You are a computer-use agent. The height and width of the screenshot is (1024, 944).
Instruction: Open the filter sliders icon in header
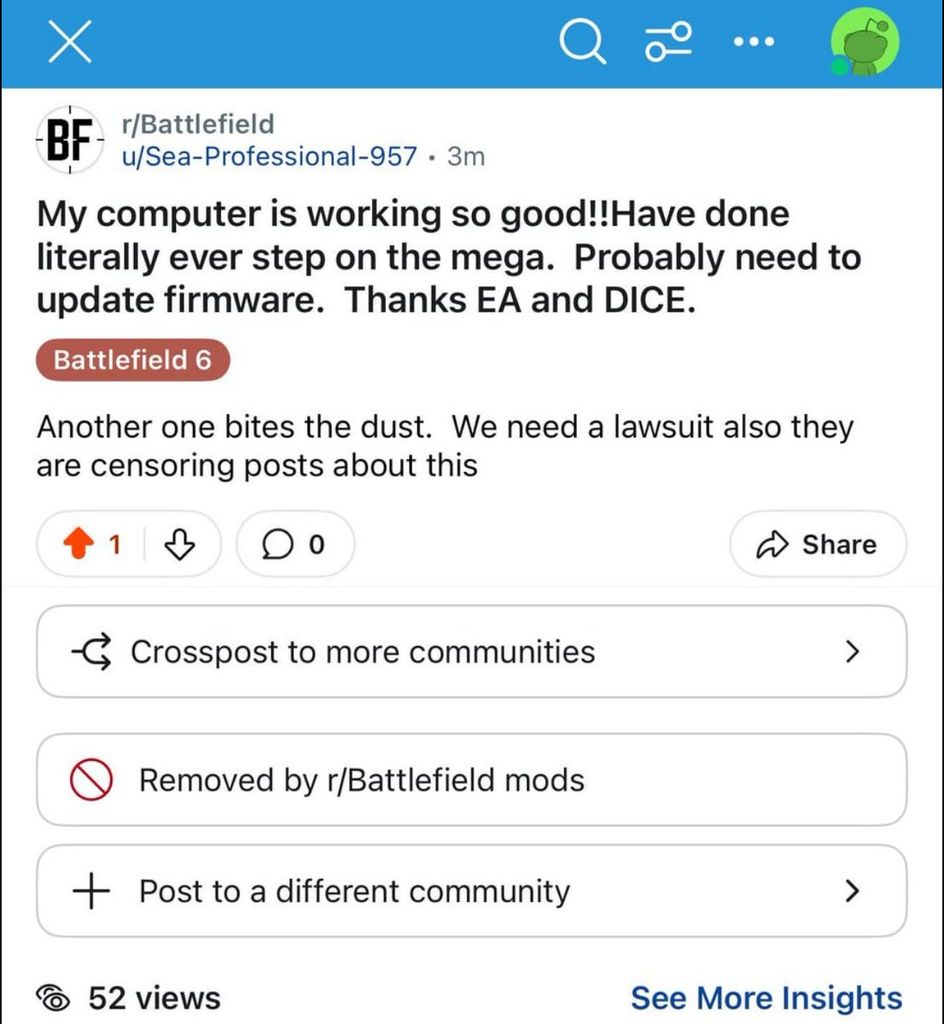tap(668, 45)
